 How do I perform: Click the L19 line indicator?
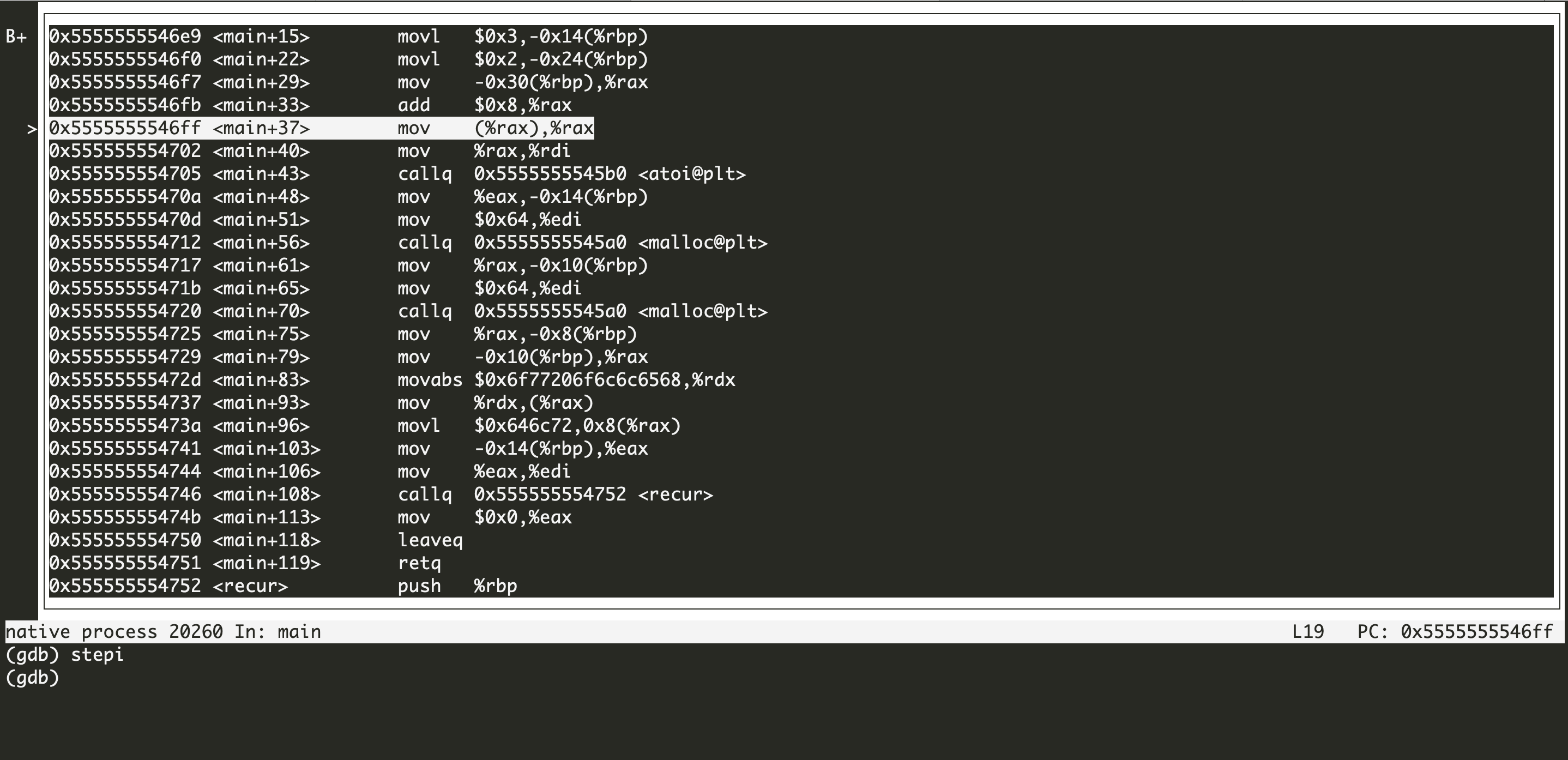[1307, 632]
